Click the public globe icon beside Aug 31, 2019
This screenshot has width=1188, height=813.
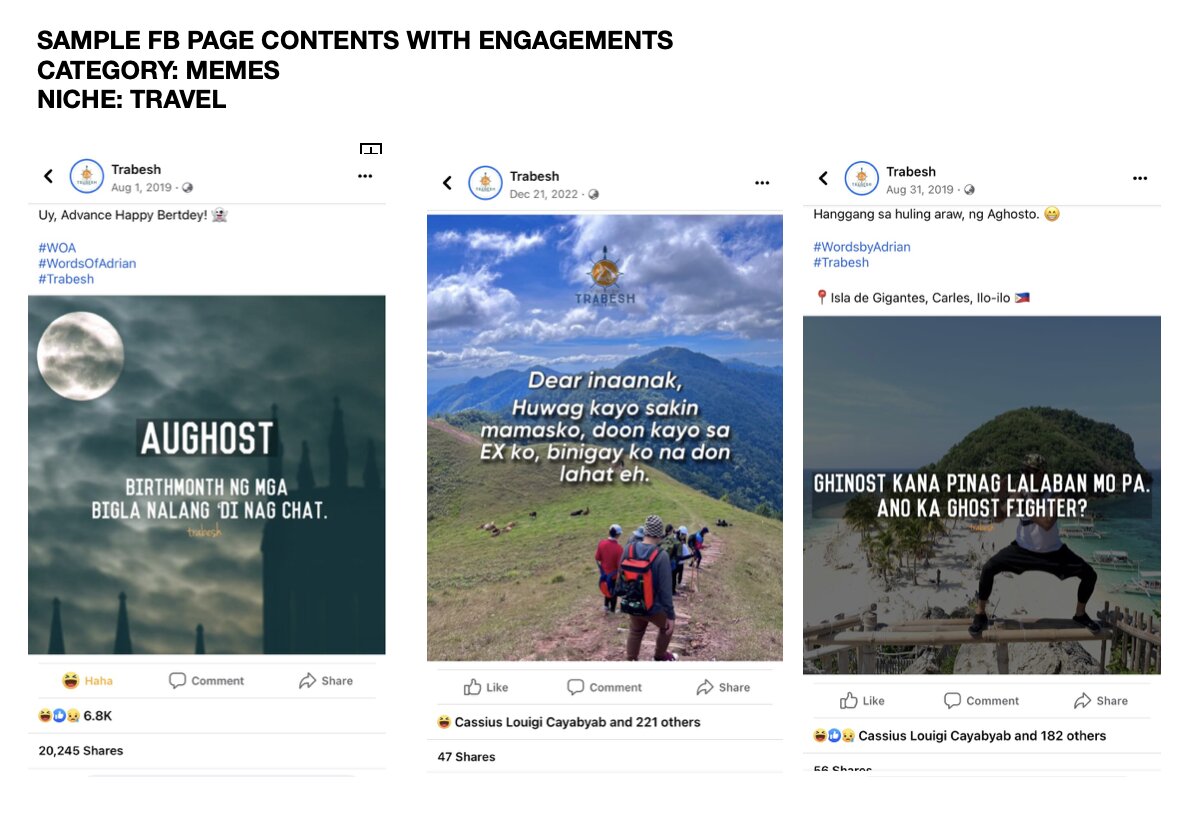coord(969,189)
